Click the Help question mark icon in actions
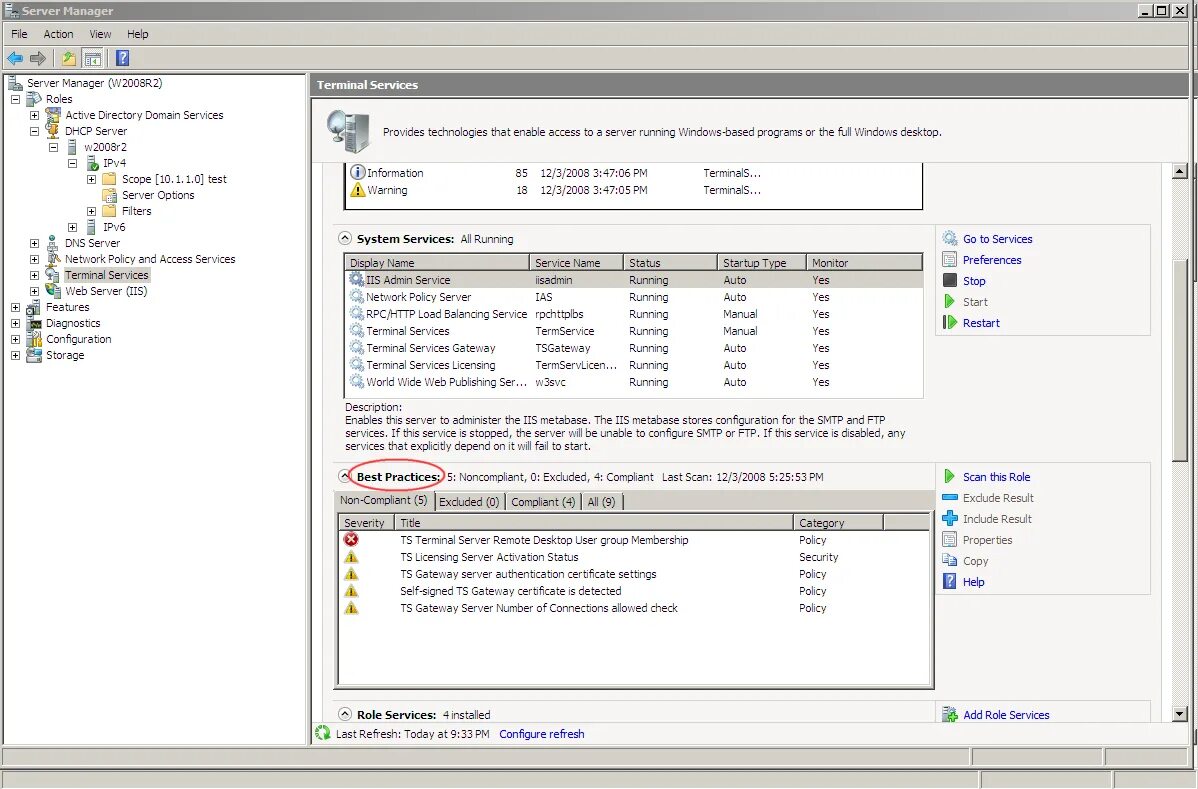1198x789 pixels. tap(950, 581)
